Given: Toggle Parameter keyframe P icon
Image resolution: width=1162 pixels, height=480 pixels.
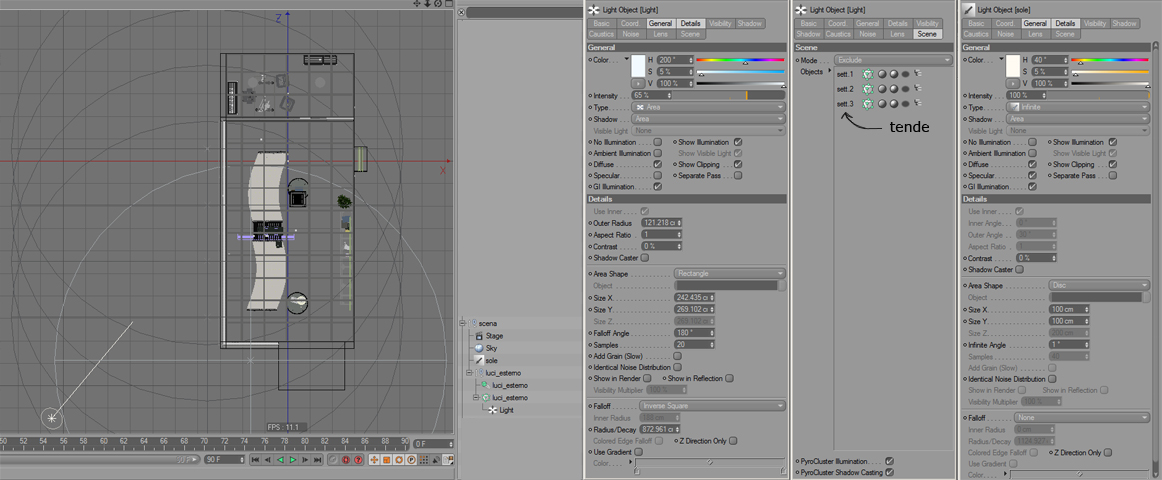Looking at the screenshot, I should point(411,460).
